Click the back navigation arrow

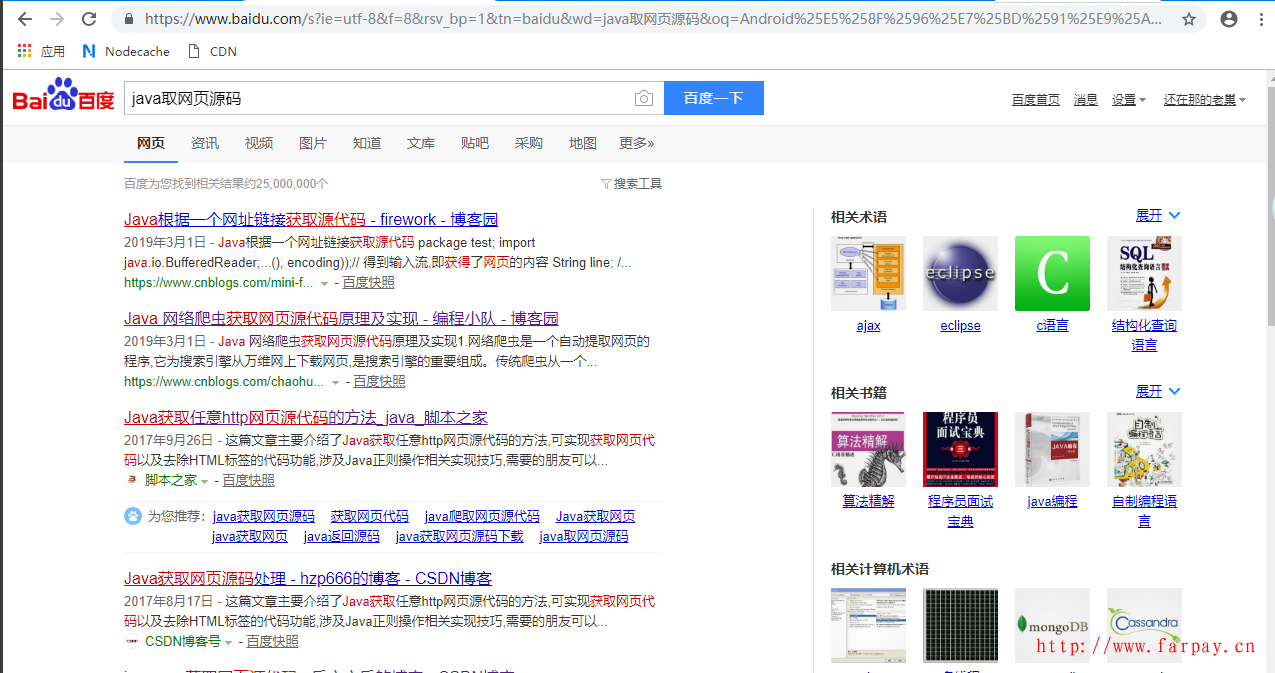[x=24, y=18]
